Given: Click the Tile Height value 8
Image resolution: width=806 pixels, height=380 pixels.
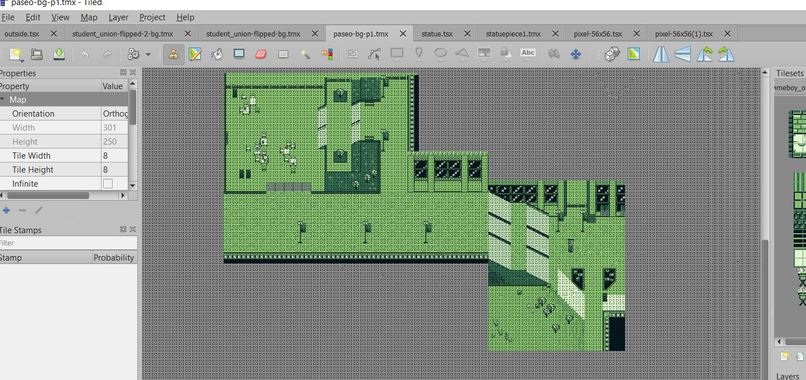Looking at the screenshot, I should pyautogui.click(x=115, y=170).
